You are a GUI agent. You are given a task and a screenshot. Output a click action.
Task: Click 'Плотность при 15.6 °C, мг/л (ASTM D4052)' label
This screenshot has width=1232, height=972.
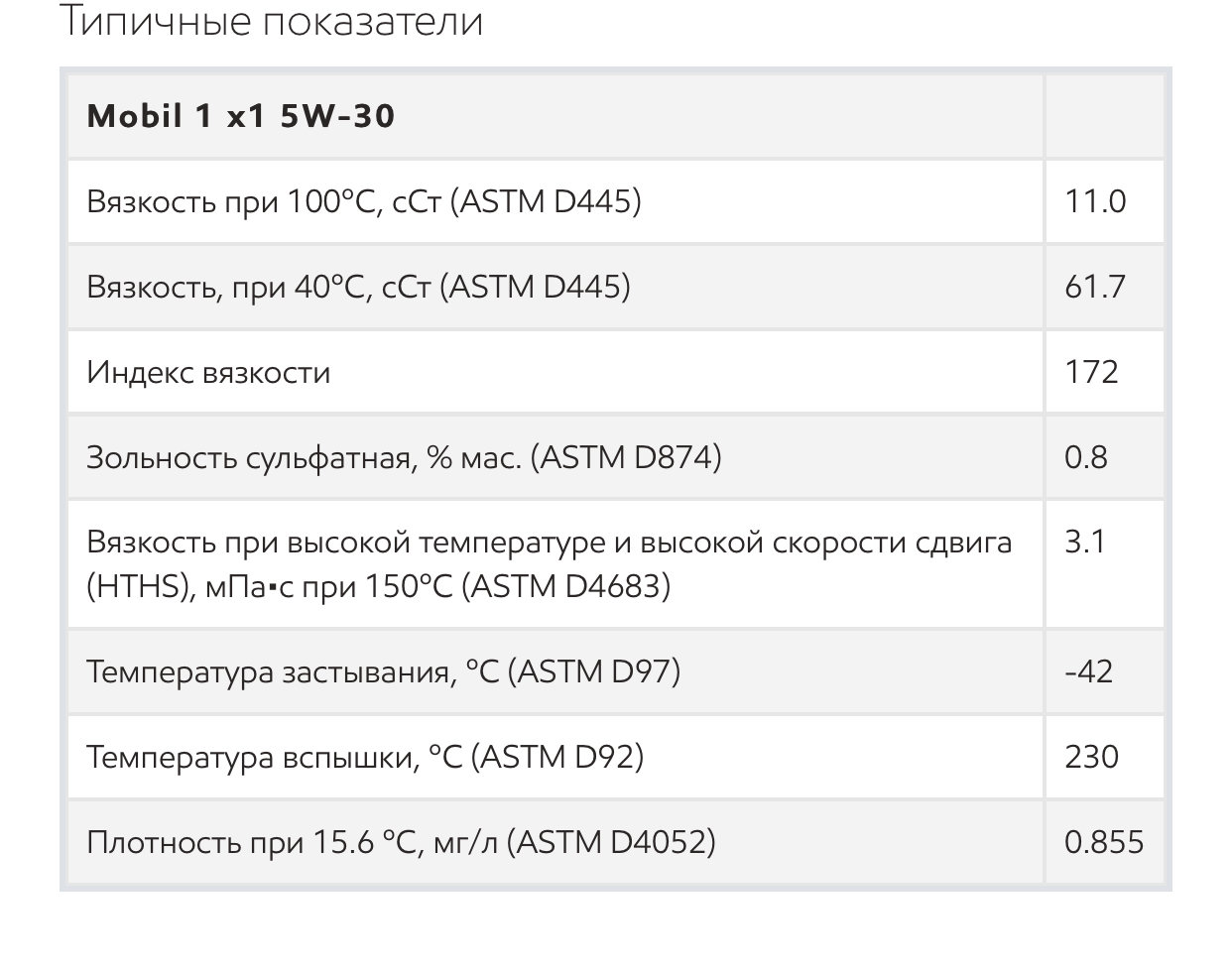tap(402, 843)
